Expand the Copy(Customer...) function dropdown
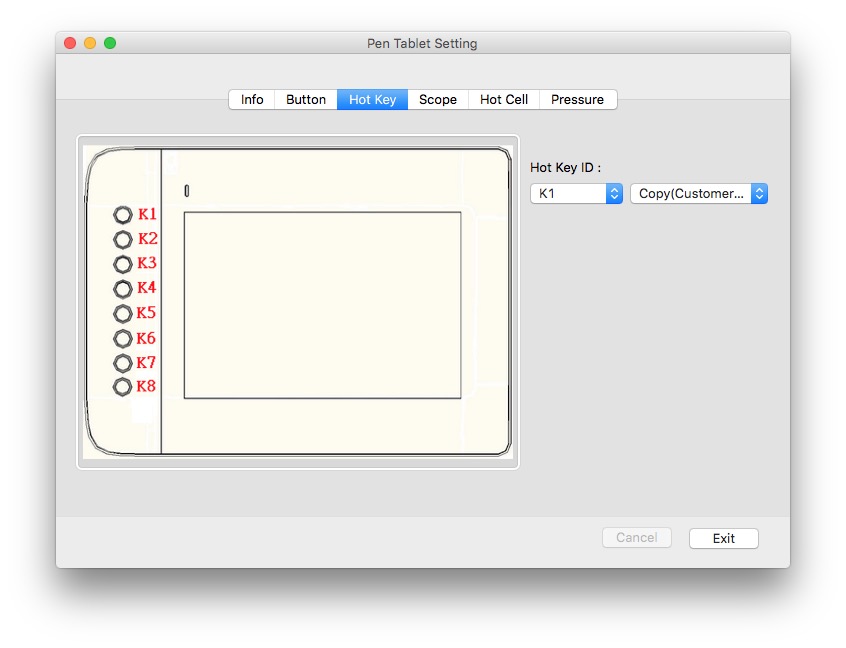The height and width of the screenshot is (648, 846). click(698, 194)
